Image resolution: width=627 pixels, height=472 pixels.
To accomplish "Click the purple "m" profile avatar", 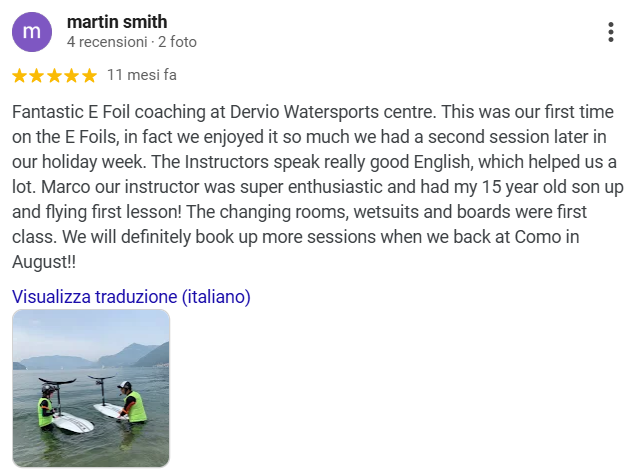I will (31, 31).
